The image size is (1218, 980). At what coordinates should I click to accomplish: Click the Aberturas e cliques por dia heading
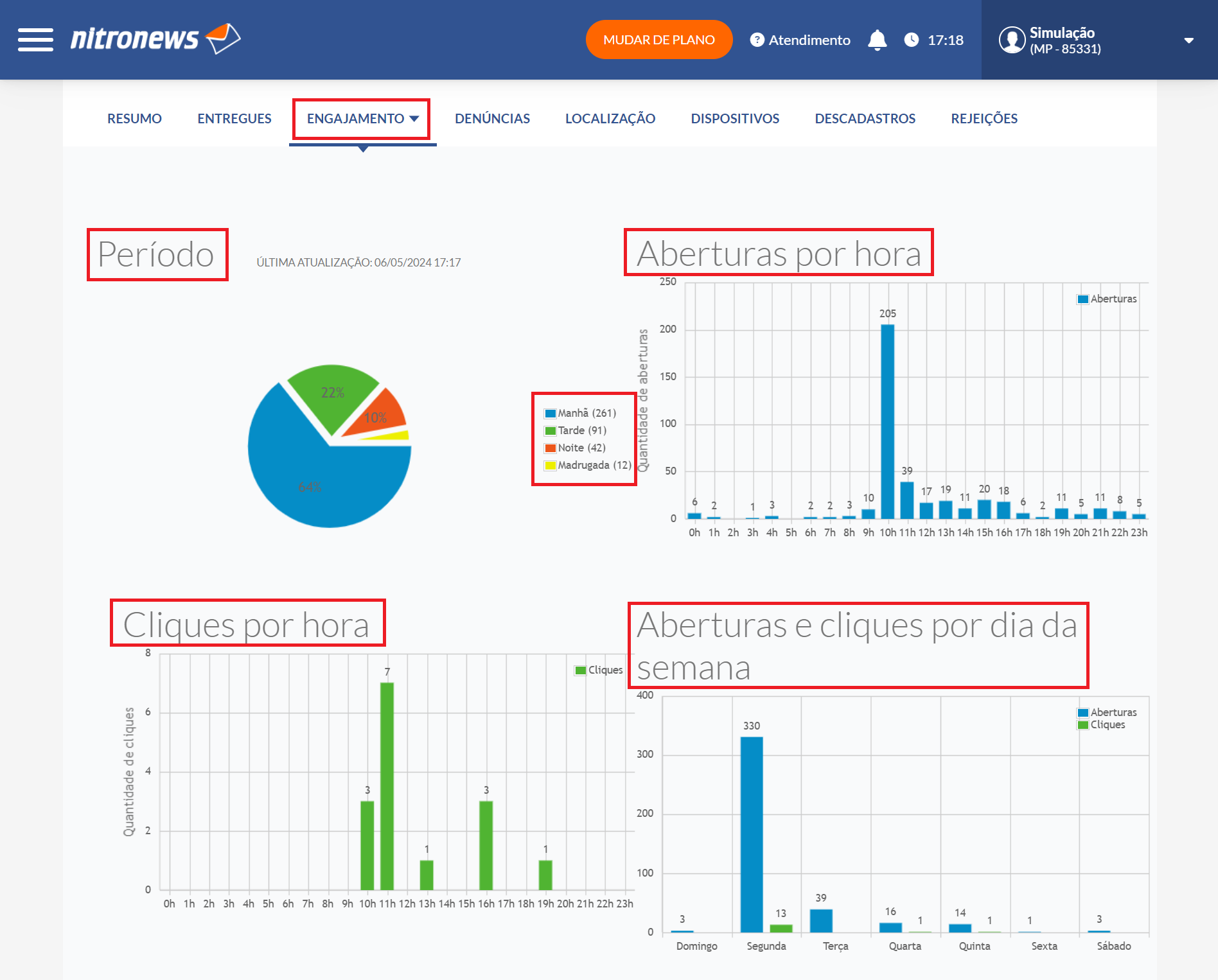click(856, 645)
